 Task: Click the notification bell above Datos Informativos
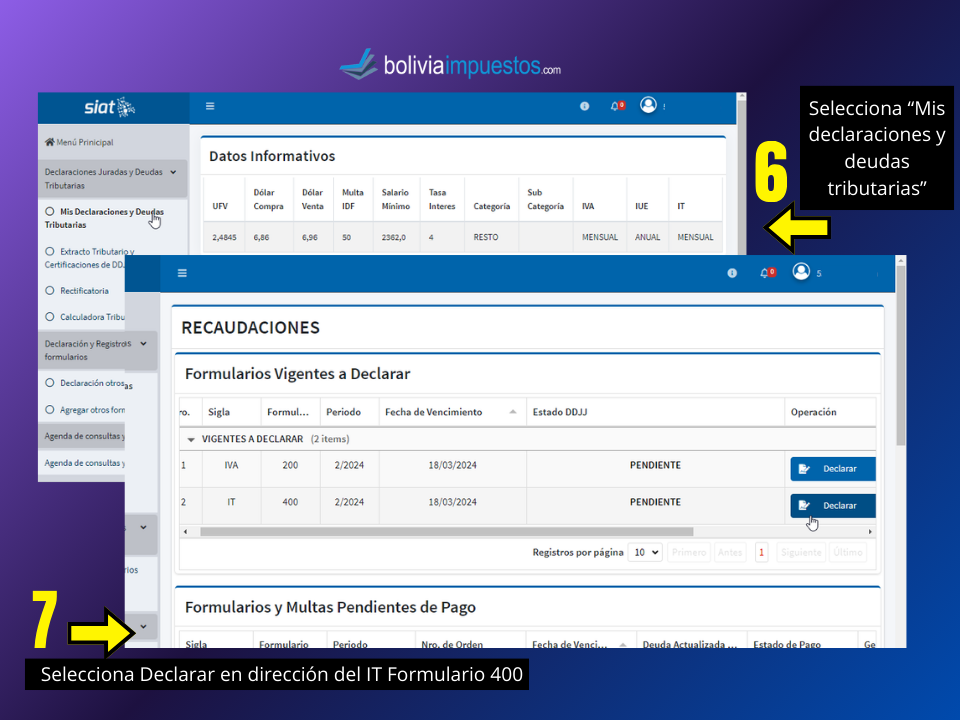click(616, 106)
